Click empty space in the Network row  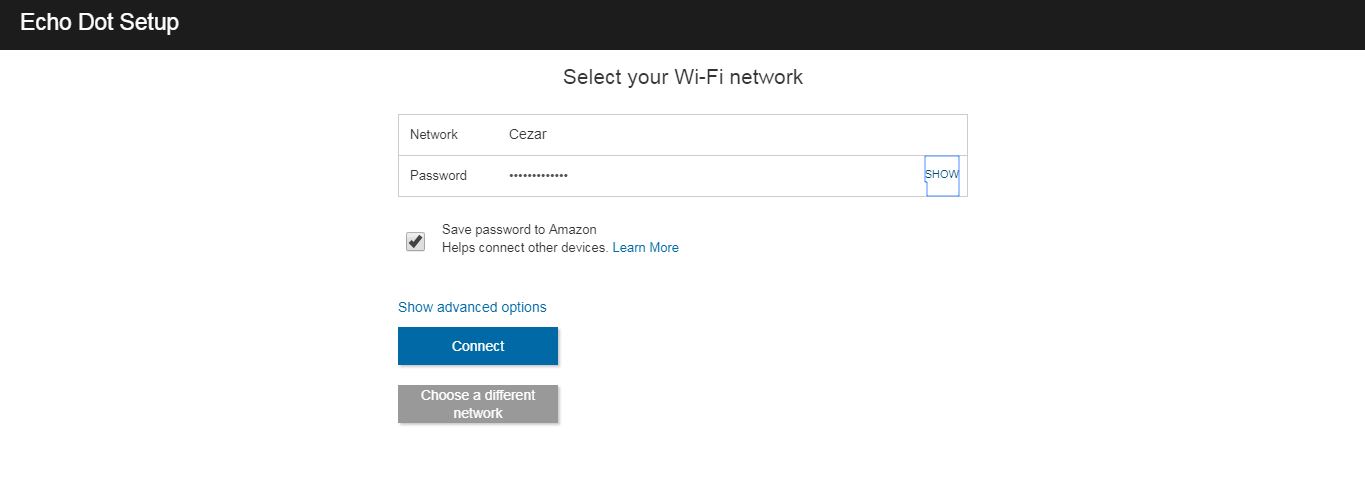pos(760,135)
